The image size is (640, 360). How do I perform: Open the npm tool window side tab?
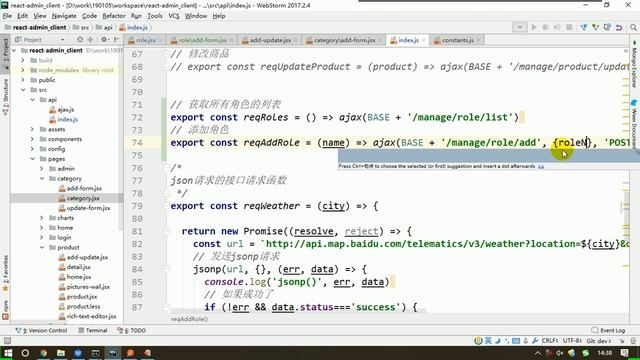coord(5,310)
